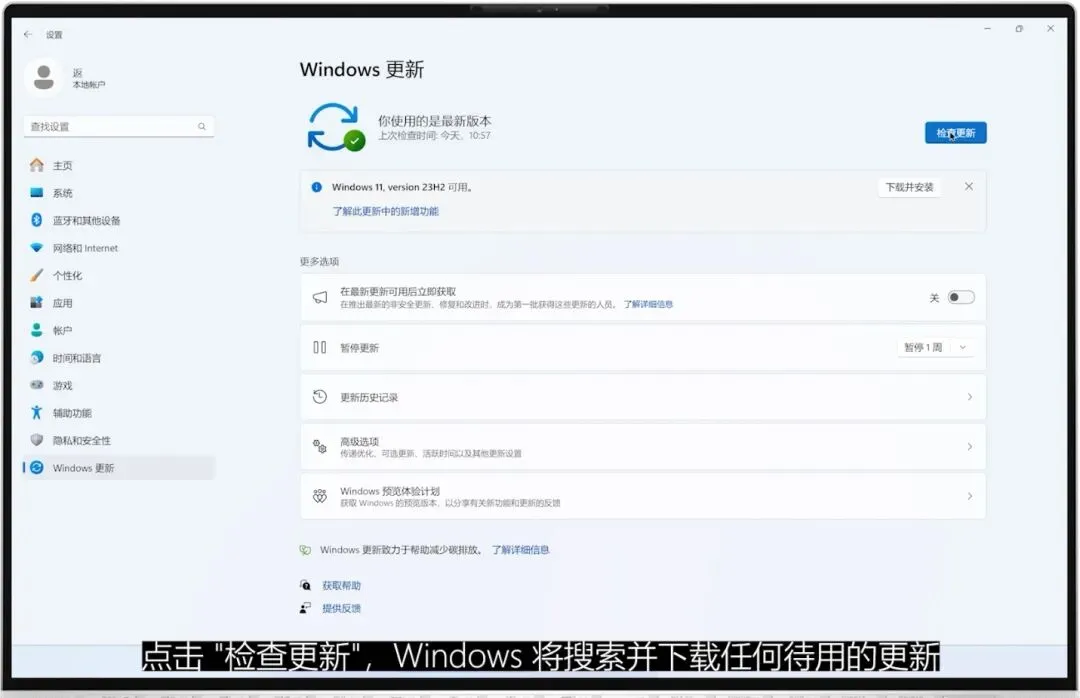The width and height of the screenshot is (1080, 698).
Task: Click the megaphone icon for 在最新更新可用后立即获取
Action: click(x=320, y=297)
